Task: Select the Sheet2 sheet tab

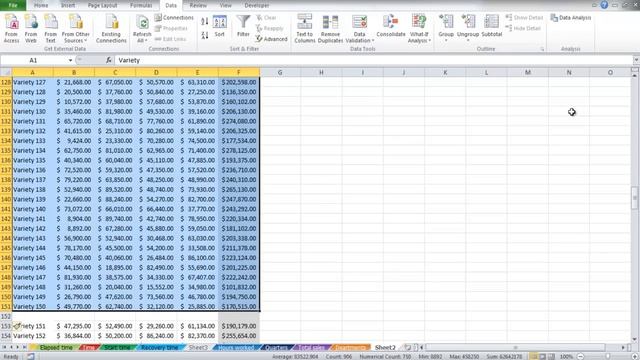Action: [x=385, y=347]
